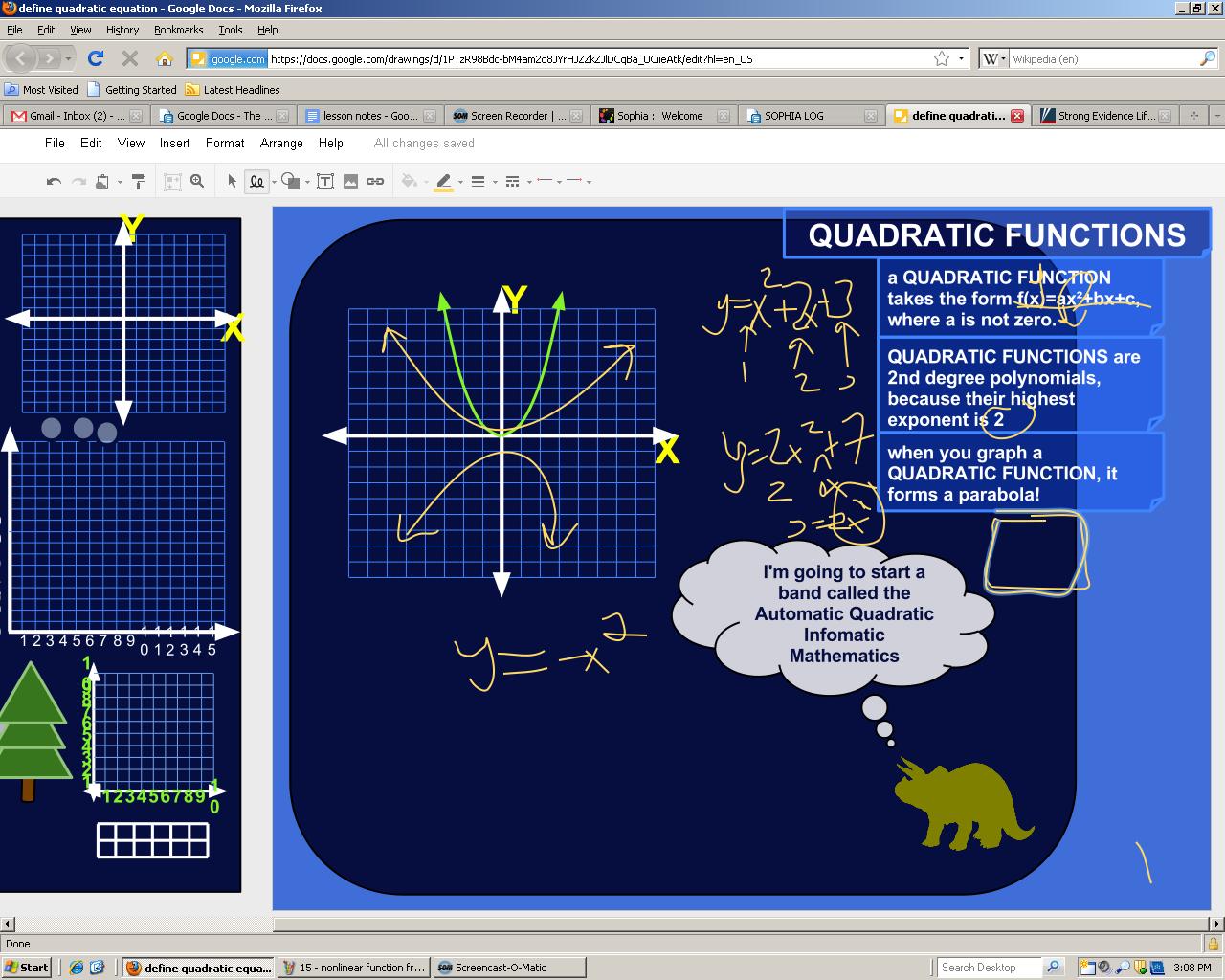Select the paint format roller tool
1225x980 pixels.
[x=138, y=181]
